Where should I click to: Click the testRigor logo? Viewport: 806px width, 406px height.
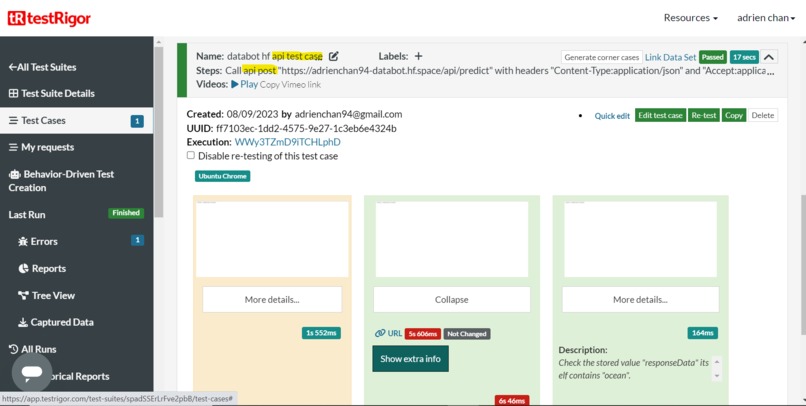pos(49,19)
